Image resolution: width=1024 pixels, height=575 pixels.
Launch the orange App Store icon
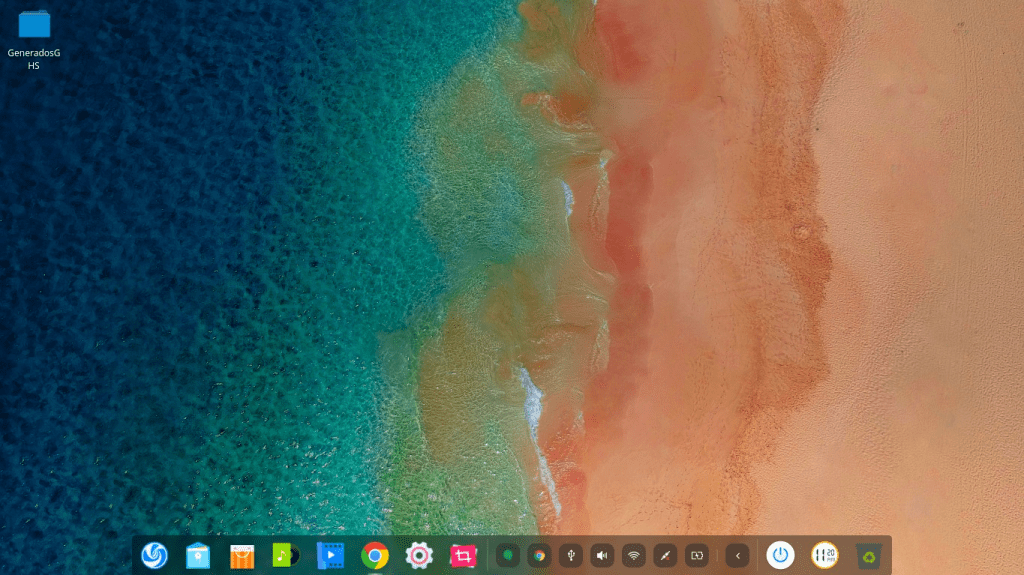[x=242, y=555]
